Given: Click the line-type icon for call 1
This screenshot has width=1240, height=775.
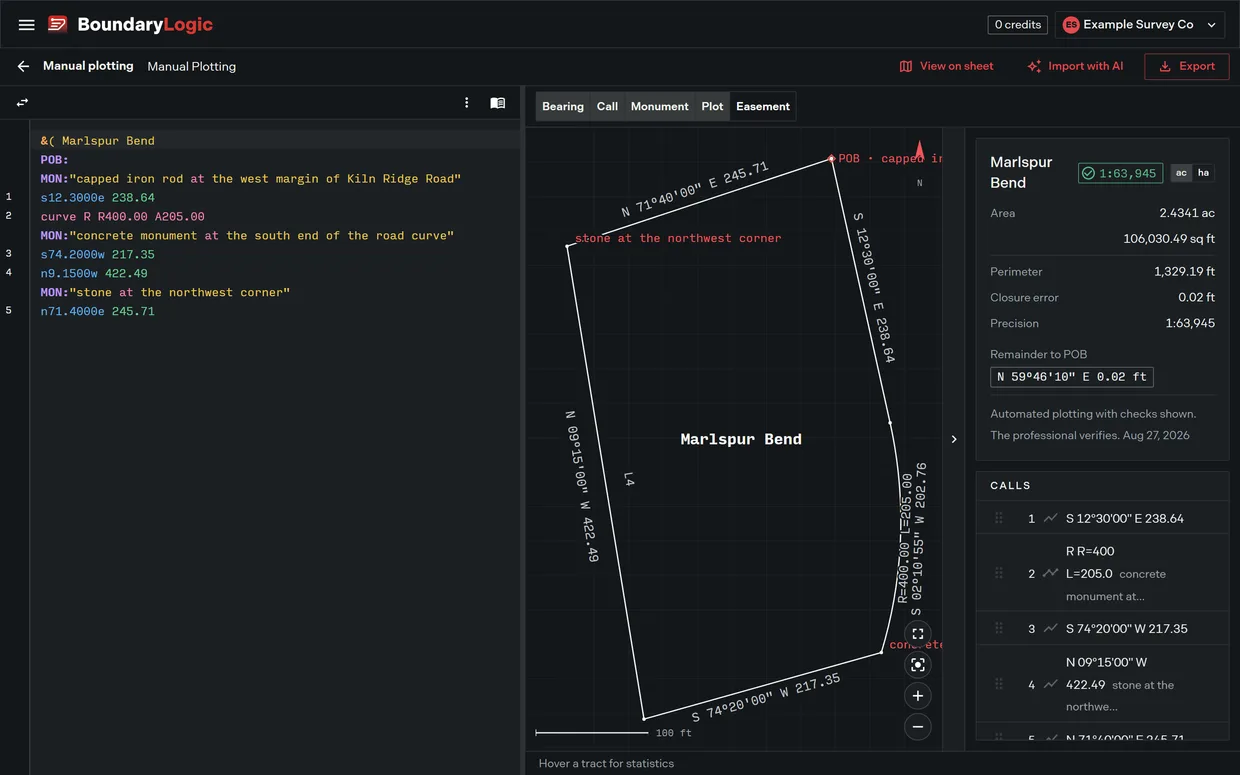Looking at the screenshot, I should click(1050, 518).
